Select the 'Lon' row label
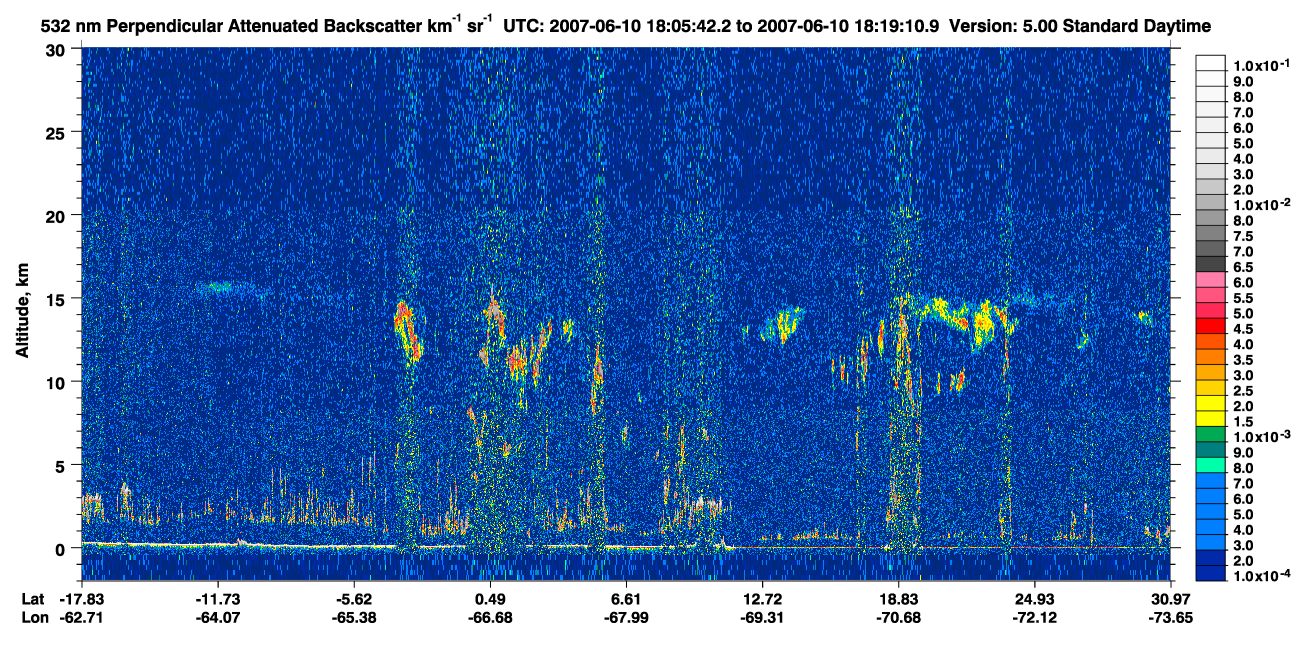 (x=33, y=617)
